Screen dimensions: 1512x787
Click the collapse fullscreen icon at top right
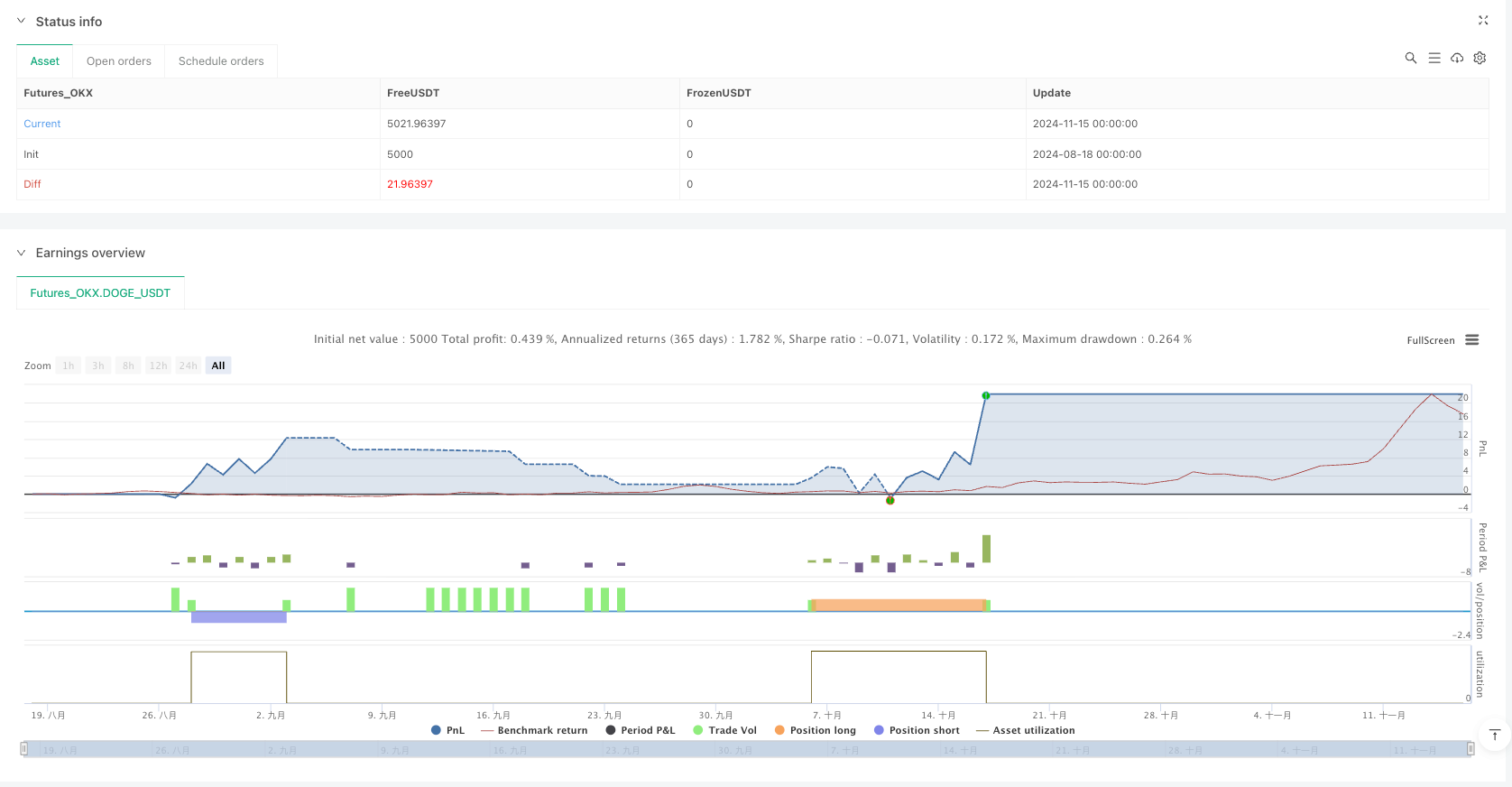[x=1482, y=21]
